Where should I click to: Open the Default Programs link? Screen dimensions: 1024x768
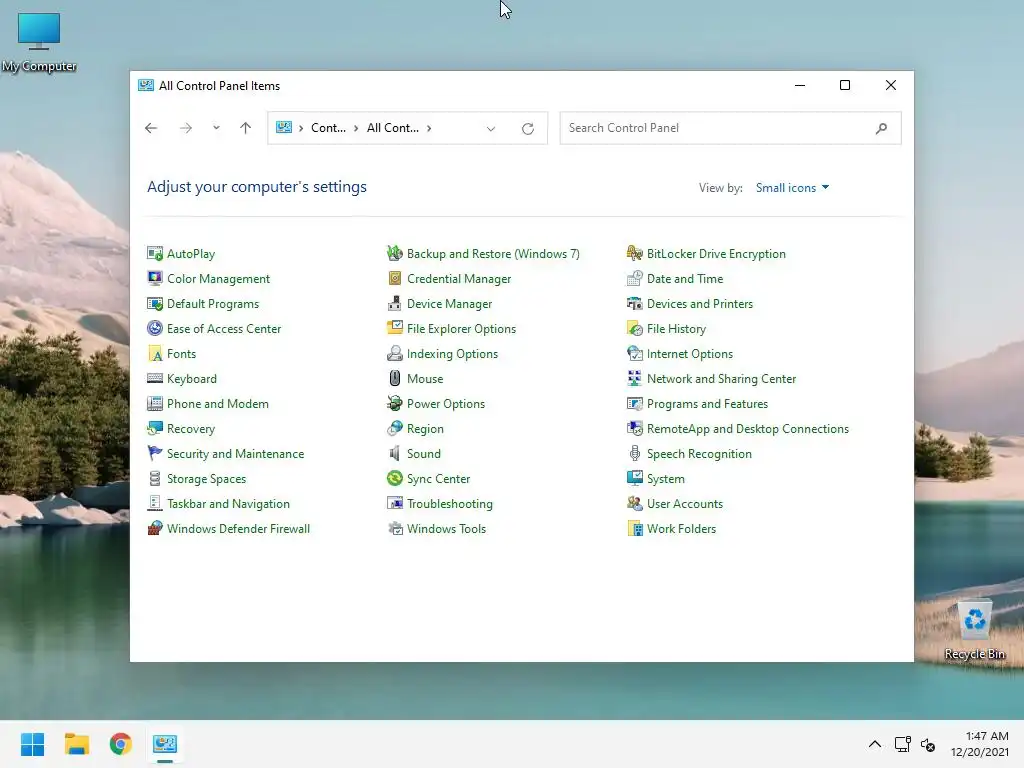pos(213,304)
